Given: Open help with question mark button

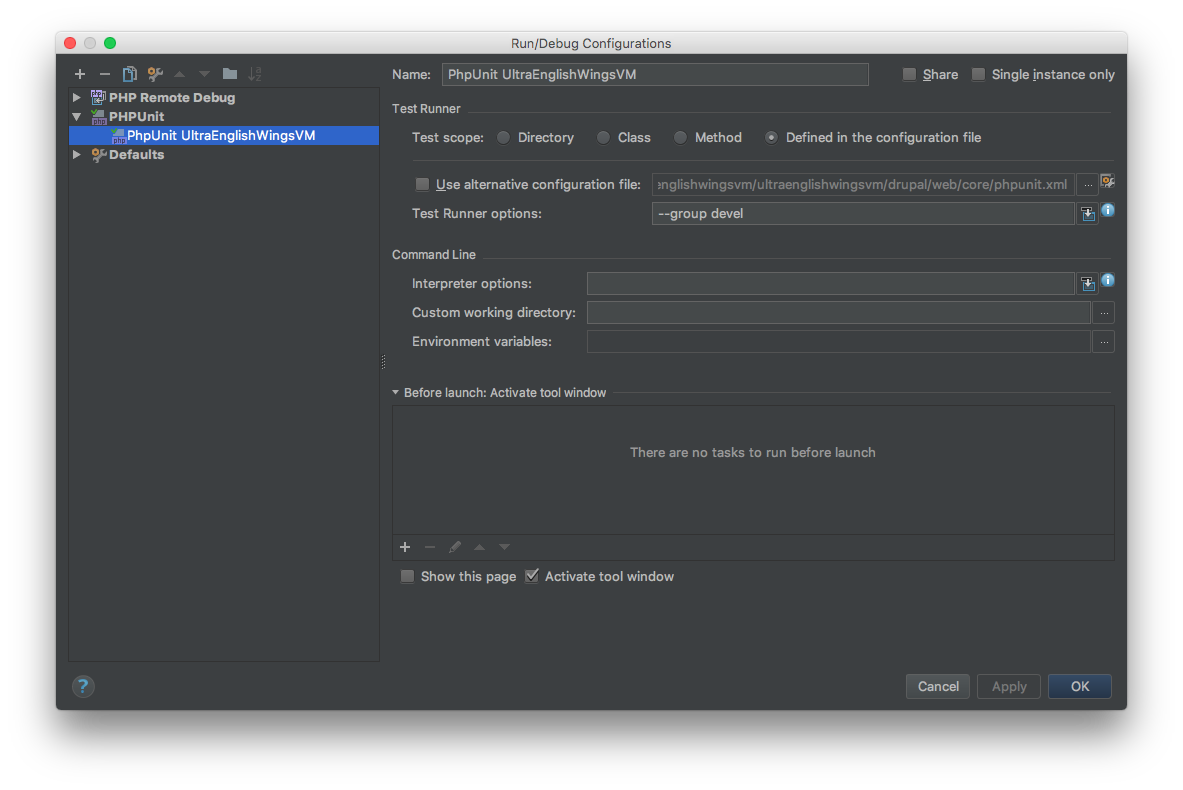Looking at the screenshot, I should (x=83, y=687).
